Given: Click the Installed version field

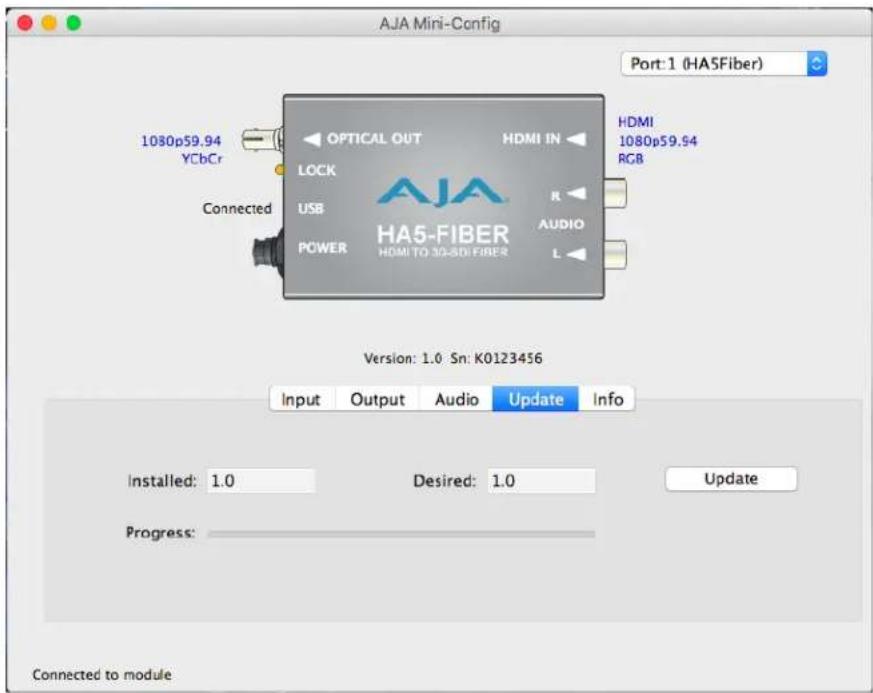Looking at the screenshot, I should click(x=261, y=480).
